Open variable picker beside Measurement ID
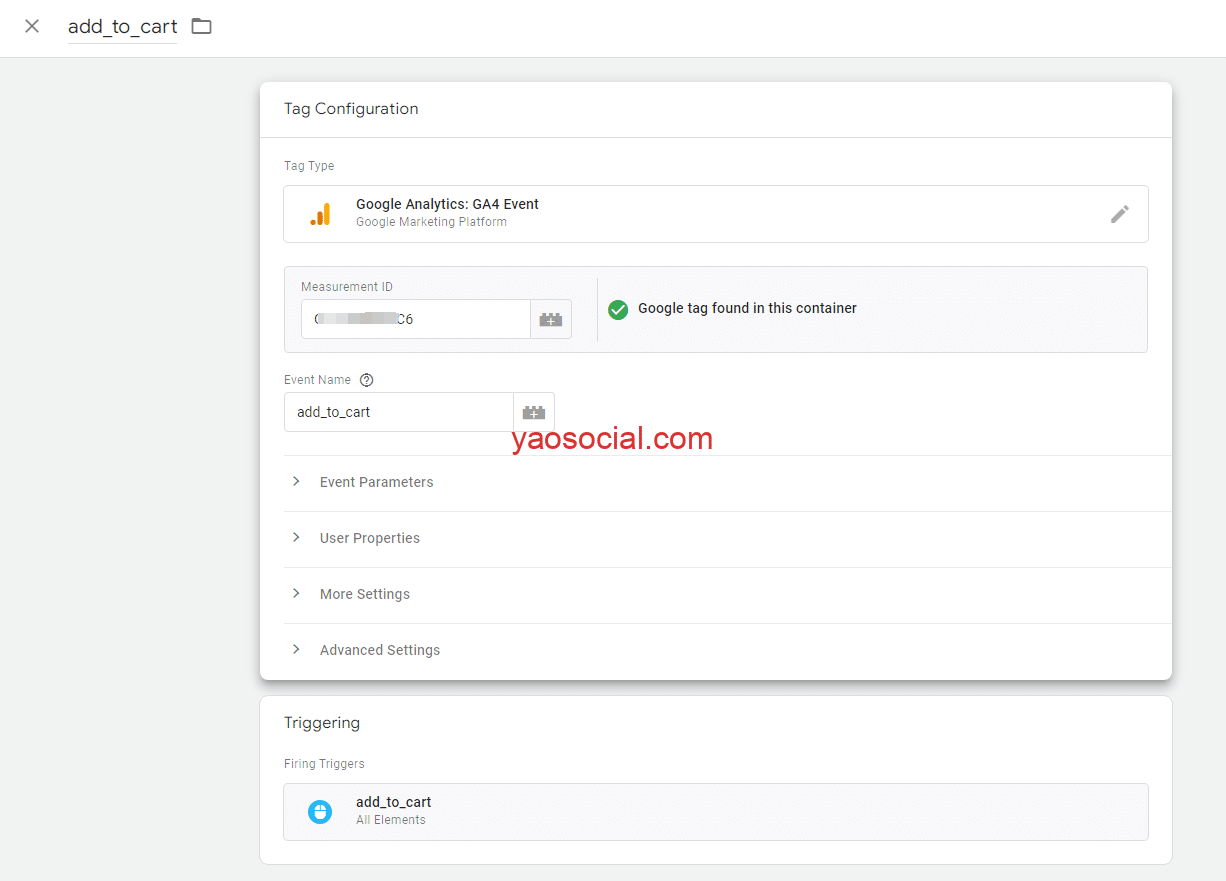 (551, 319)
